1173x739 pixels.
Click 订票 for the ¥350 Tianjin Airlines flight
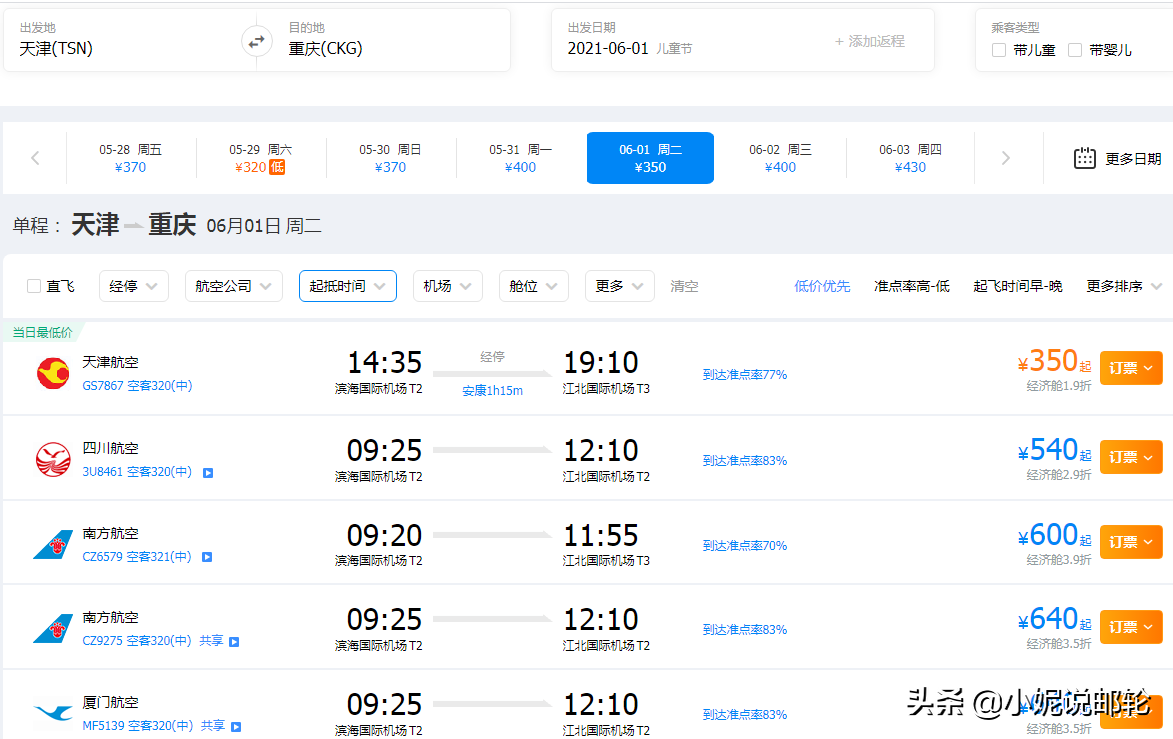(1130, 368)
